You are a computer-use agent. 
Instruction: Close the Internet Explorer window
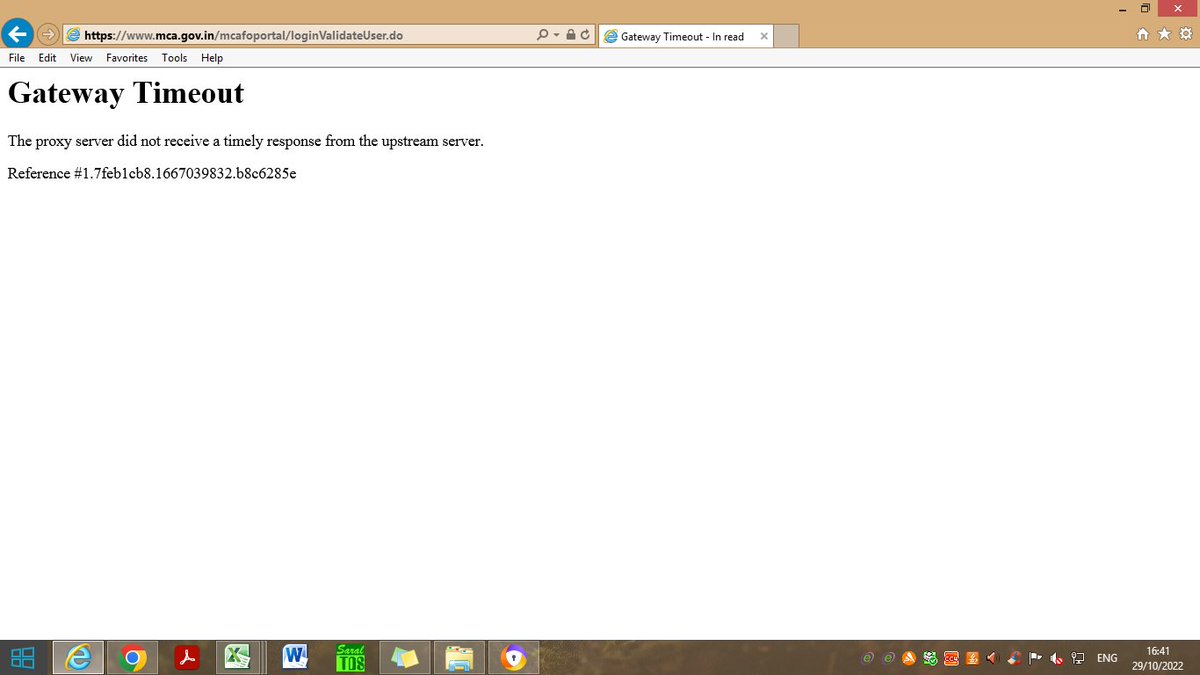1179,9
